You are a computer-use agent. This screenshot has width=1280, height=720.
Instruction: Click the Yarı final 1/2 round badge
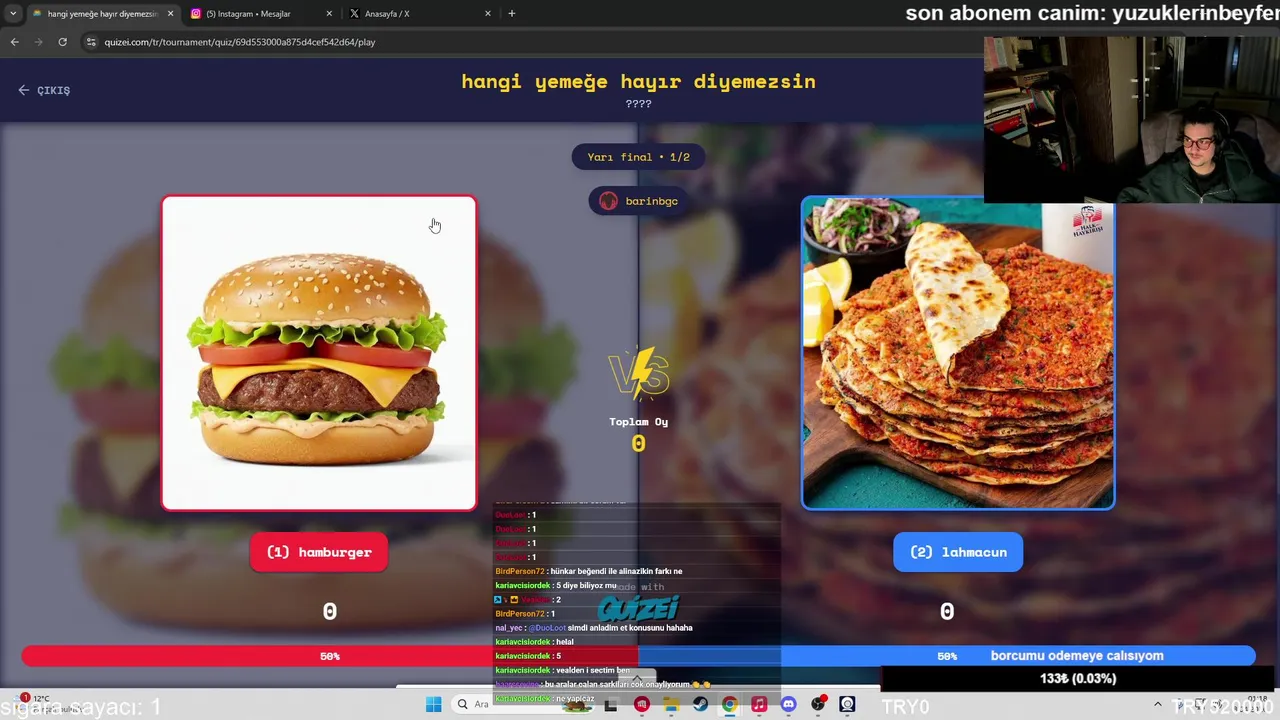pyautogui.click(x=638, y=157)
